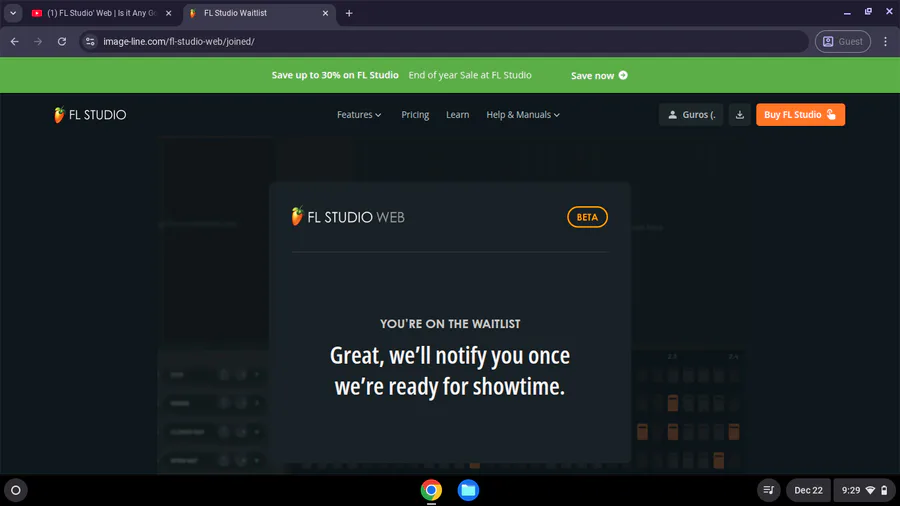This screenshot has height=506, width=900.
Task: Click the battery icon in the status tray
Action: click(884, 491)
